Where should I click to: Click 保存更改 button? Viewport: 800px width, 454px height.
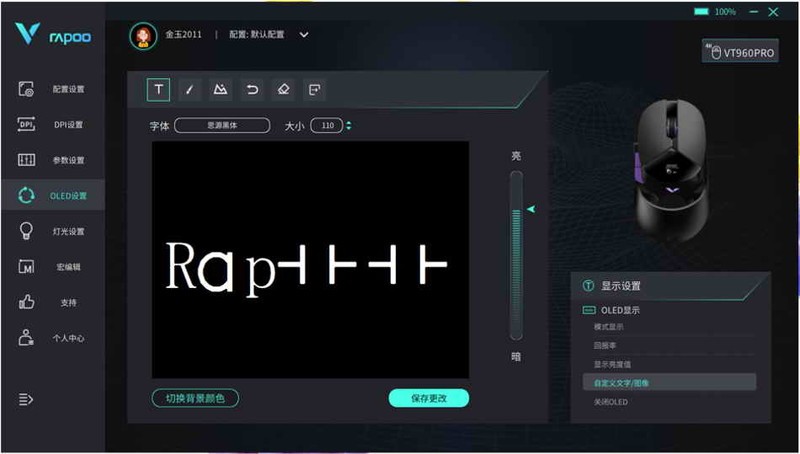pyautogui.click(x=429, y=398)
